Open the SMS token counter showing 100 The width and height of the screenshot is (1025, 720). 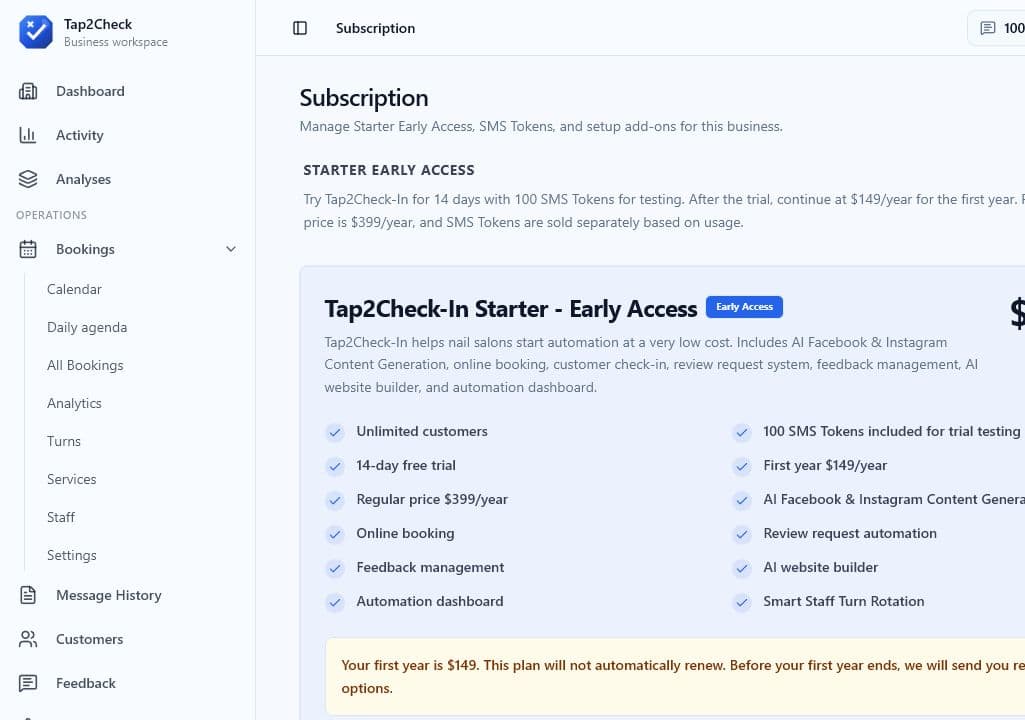coord(1000,28)
